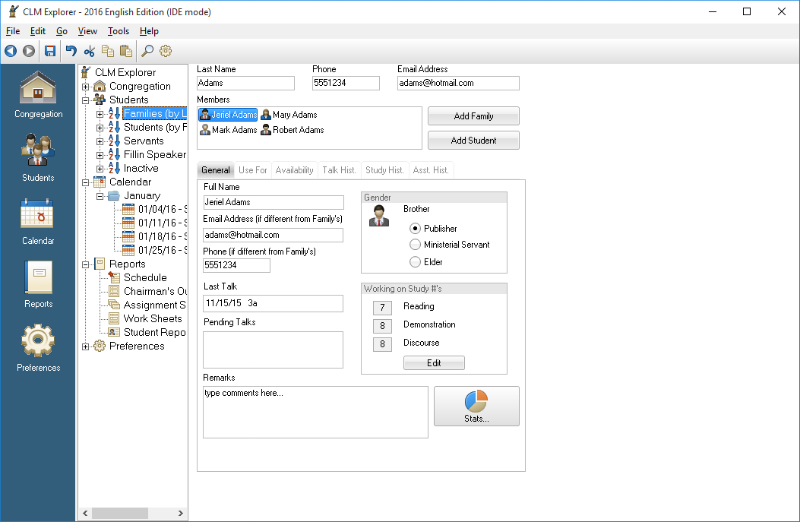Image resolution: width=800 pixels, height=522 pixels.
Task: Click the tree horizontal scrollbar thumb
Action: (x=120, y=513)
